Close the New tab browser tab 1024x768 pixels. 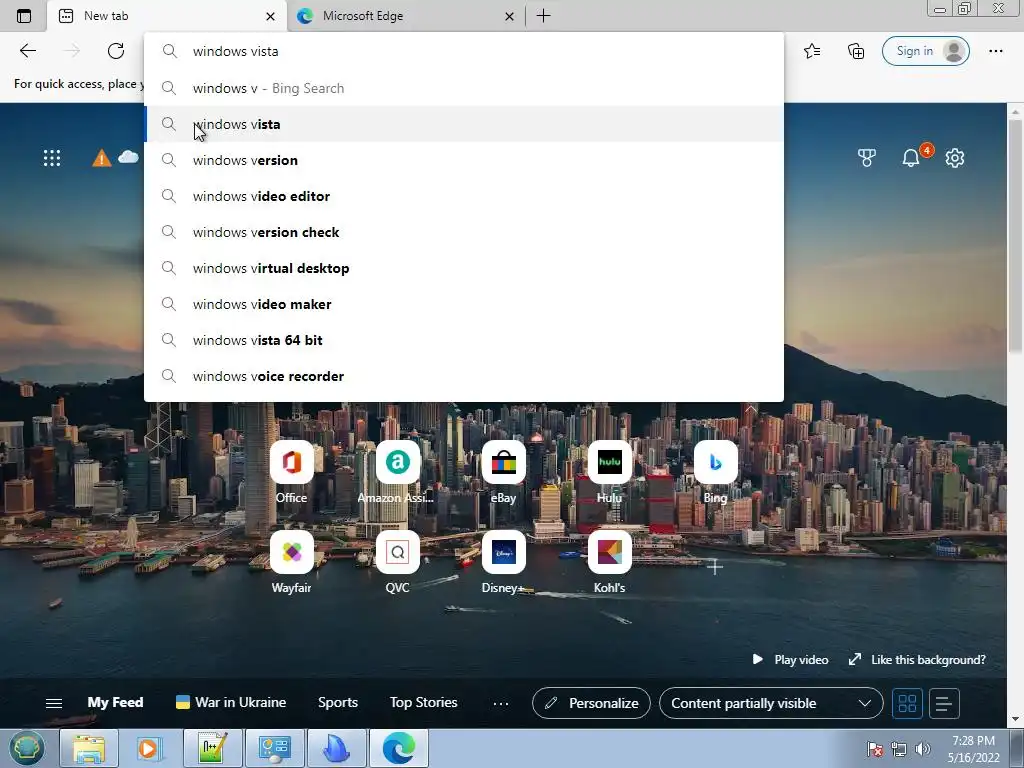point(270,16)
